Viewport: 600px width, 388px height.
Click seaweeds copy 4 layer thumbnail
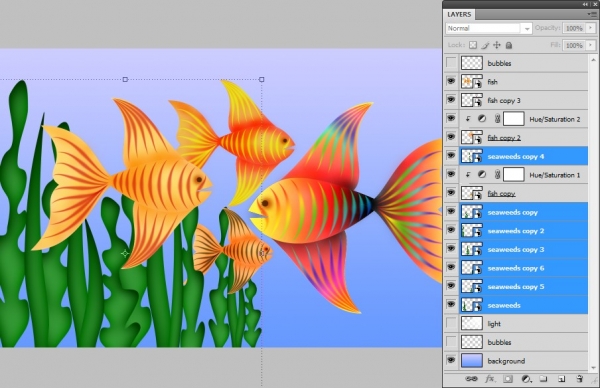pyautogui.click(x=472, y=156)
